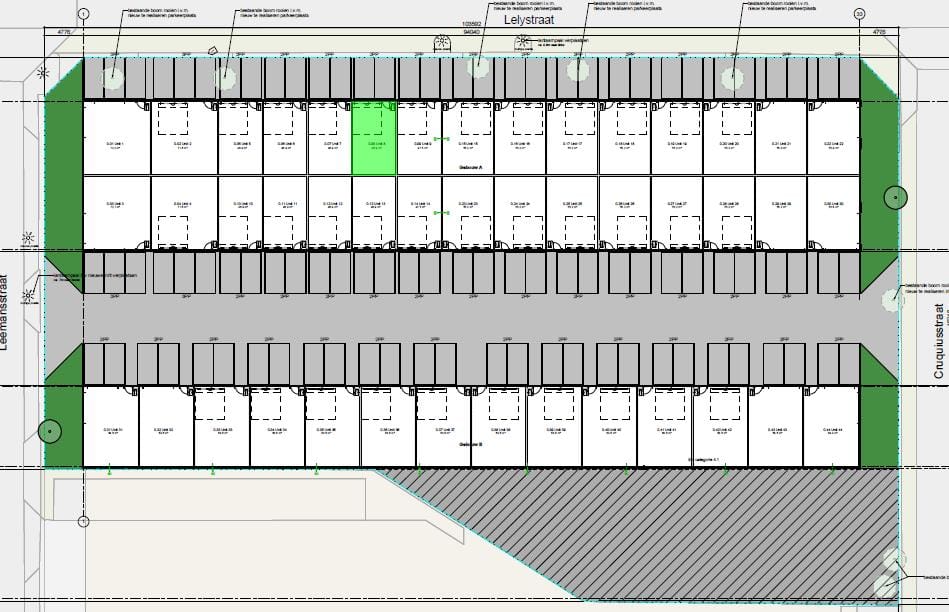Click the left lamp post symbol under Lelystraat
Screen dimensions: 949x612
click(x=441, y=42)
